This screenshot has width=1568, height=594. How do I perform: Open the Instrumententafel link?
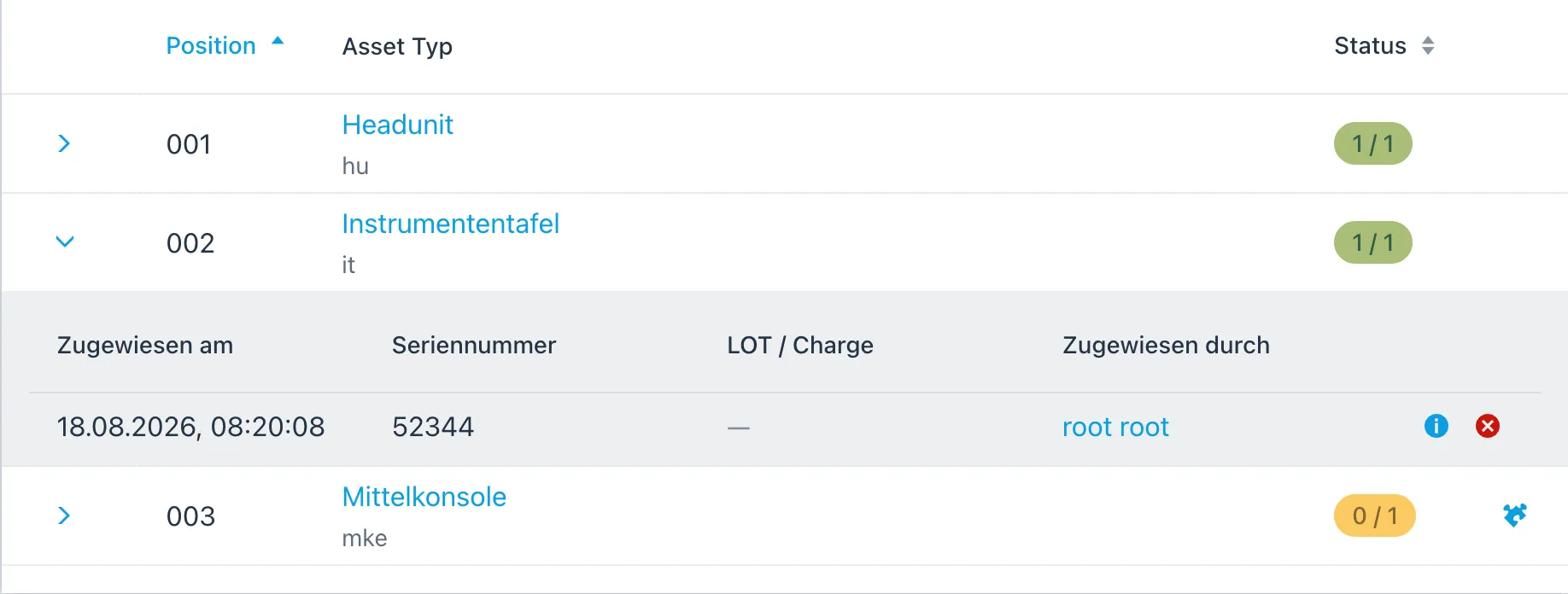tap(450, 224)
